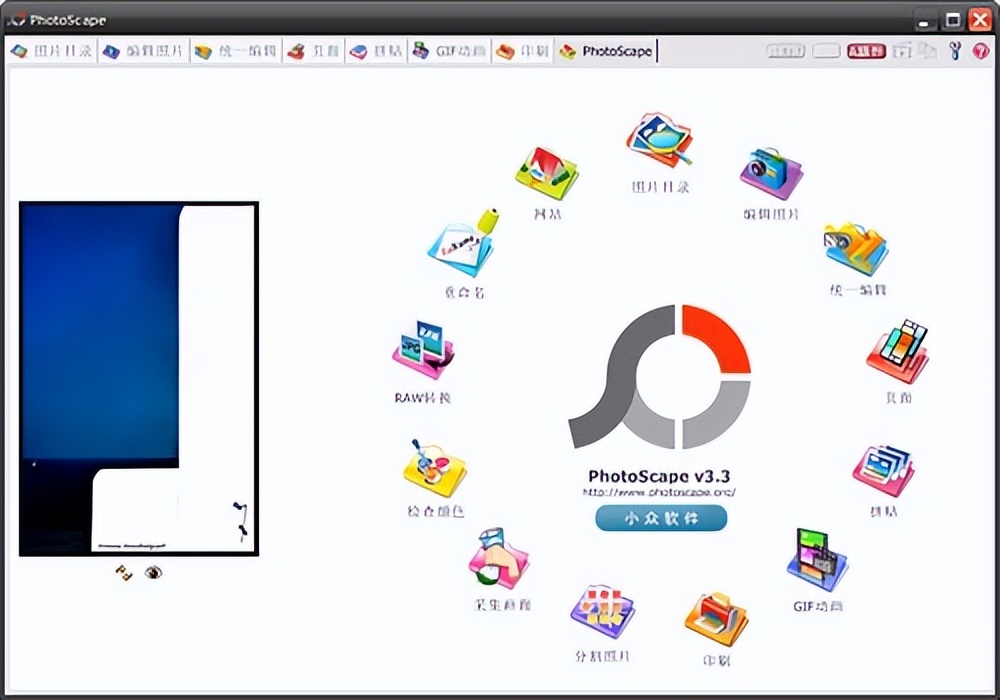Open the www.photoscape.org link
Image resolution: width=1000 pixels, height=700 pixels.
point(659,492)
